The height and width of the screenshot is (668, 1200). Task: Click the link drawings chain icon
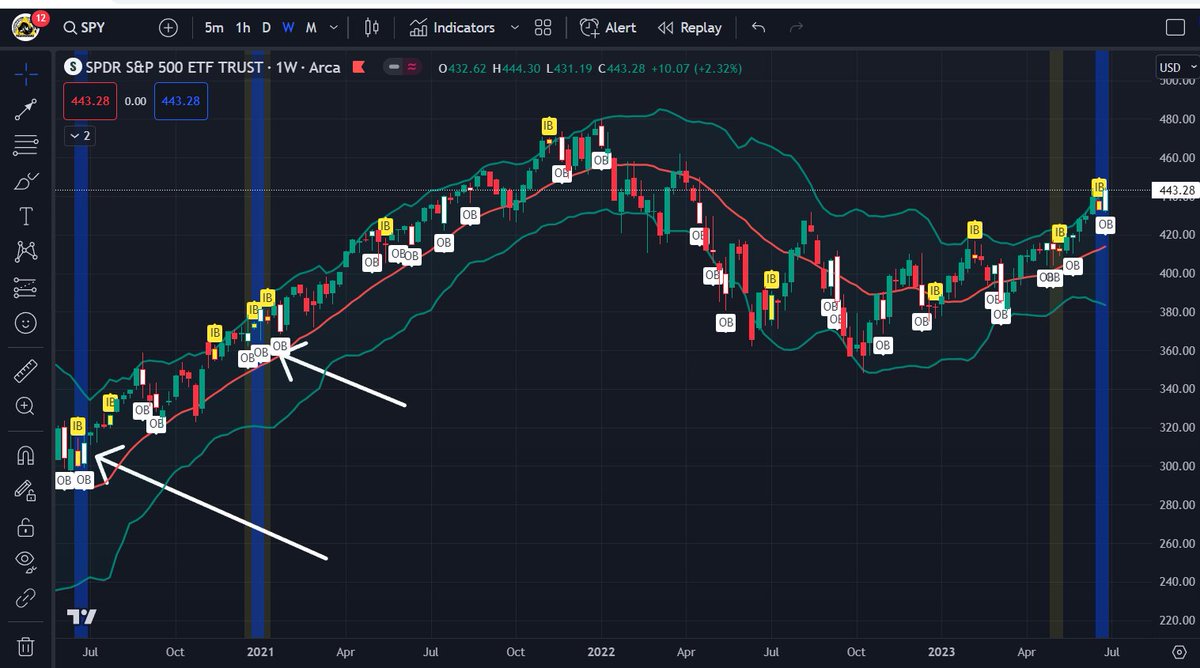(26, 598)
